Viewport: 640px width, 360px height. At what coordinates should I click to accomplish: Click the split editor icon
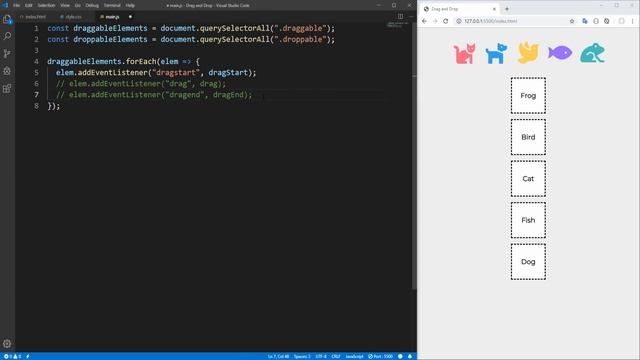tap(400, 16)
